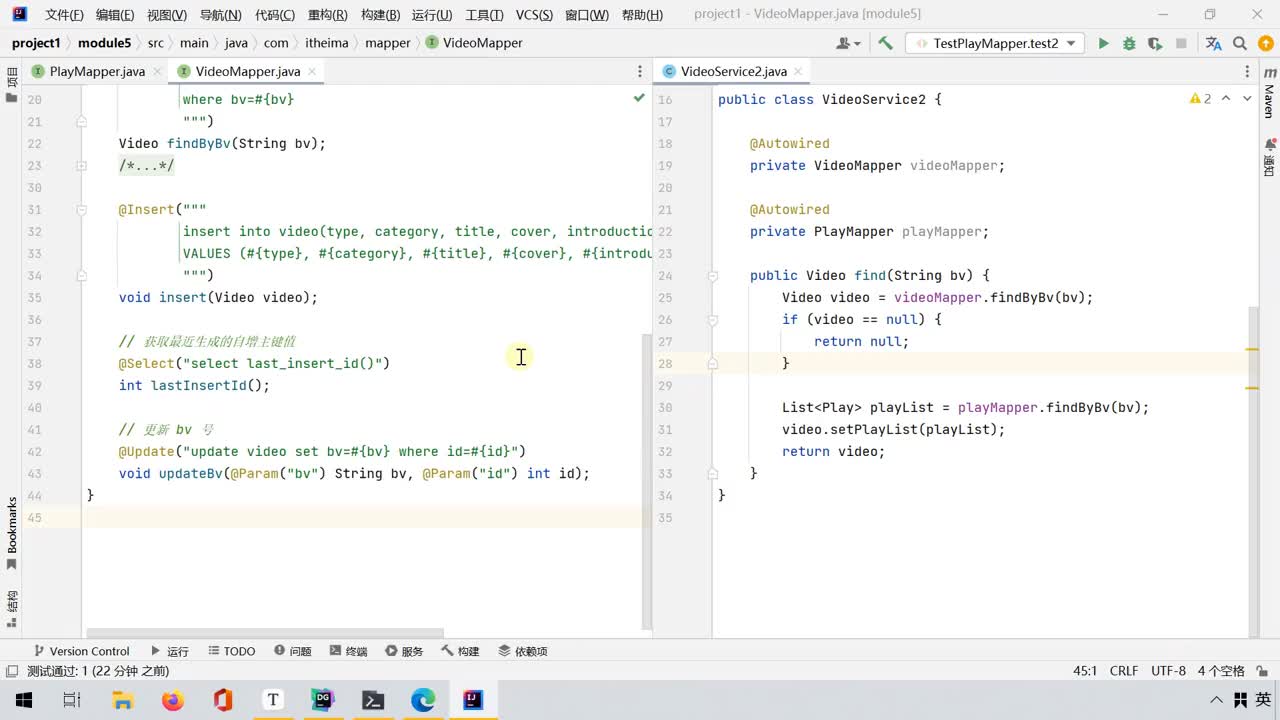Switch to PlayMapper.java tab
Screen dimensions: 1280x720
(97, 71)
